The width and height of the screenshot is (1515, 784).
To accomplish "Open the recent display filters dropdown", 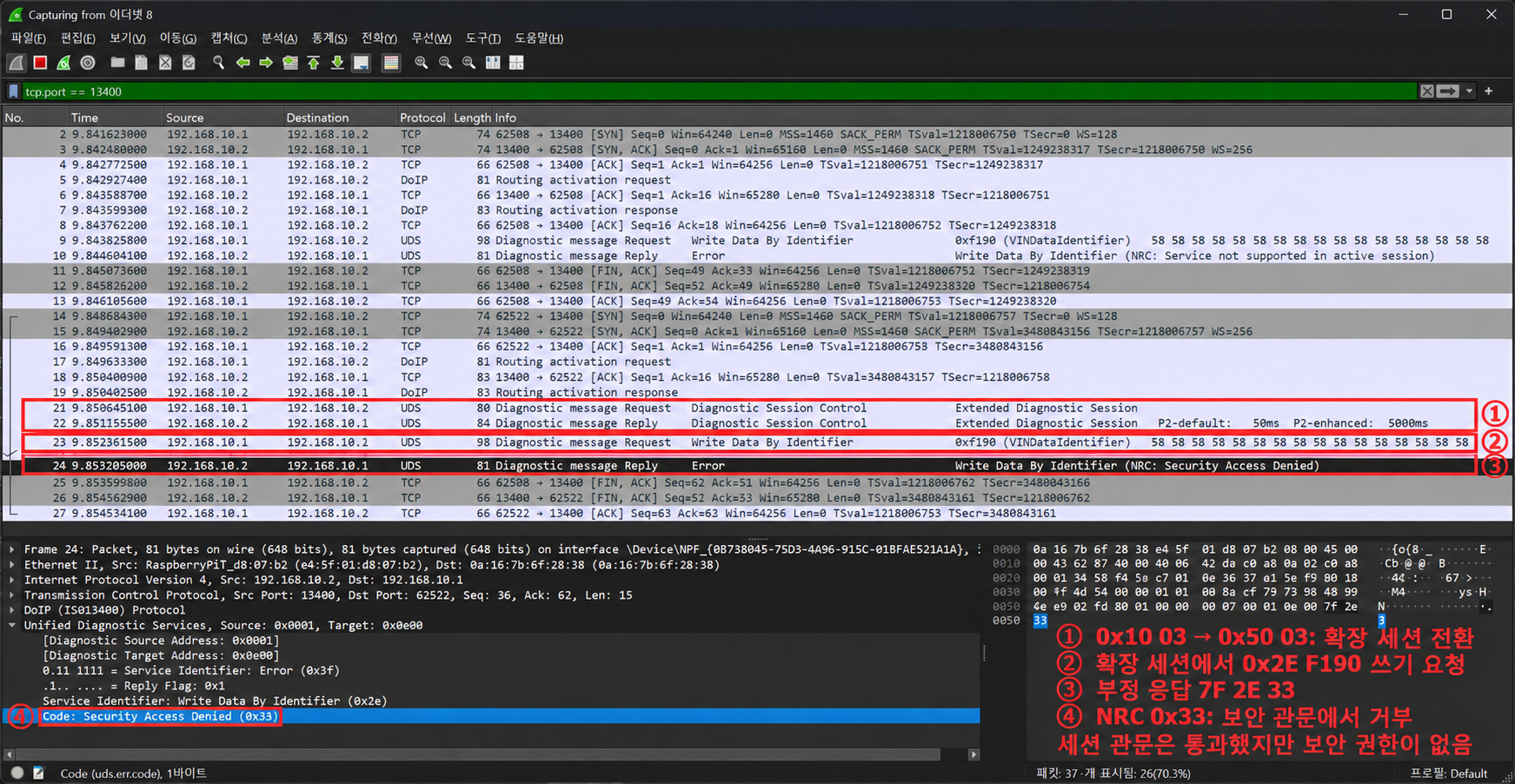I will coord(1469,91).
